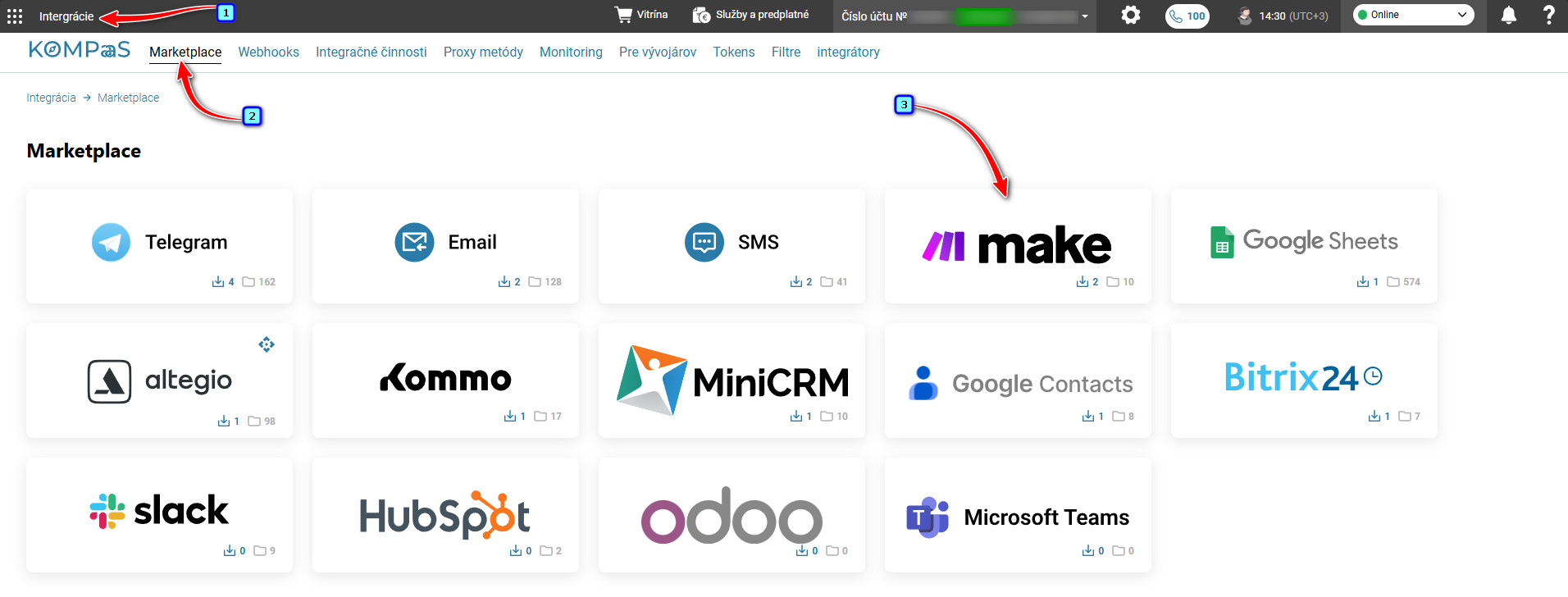Open the MiniCRM integration card
The image size is (1568, 597).
pos(732,381)
